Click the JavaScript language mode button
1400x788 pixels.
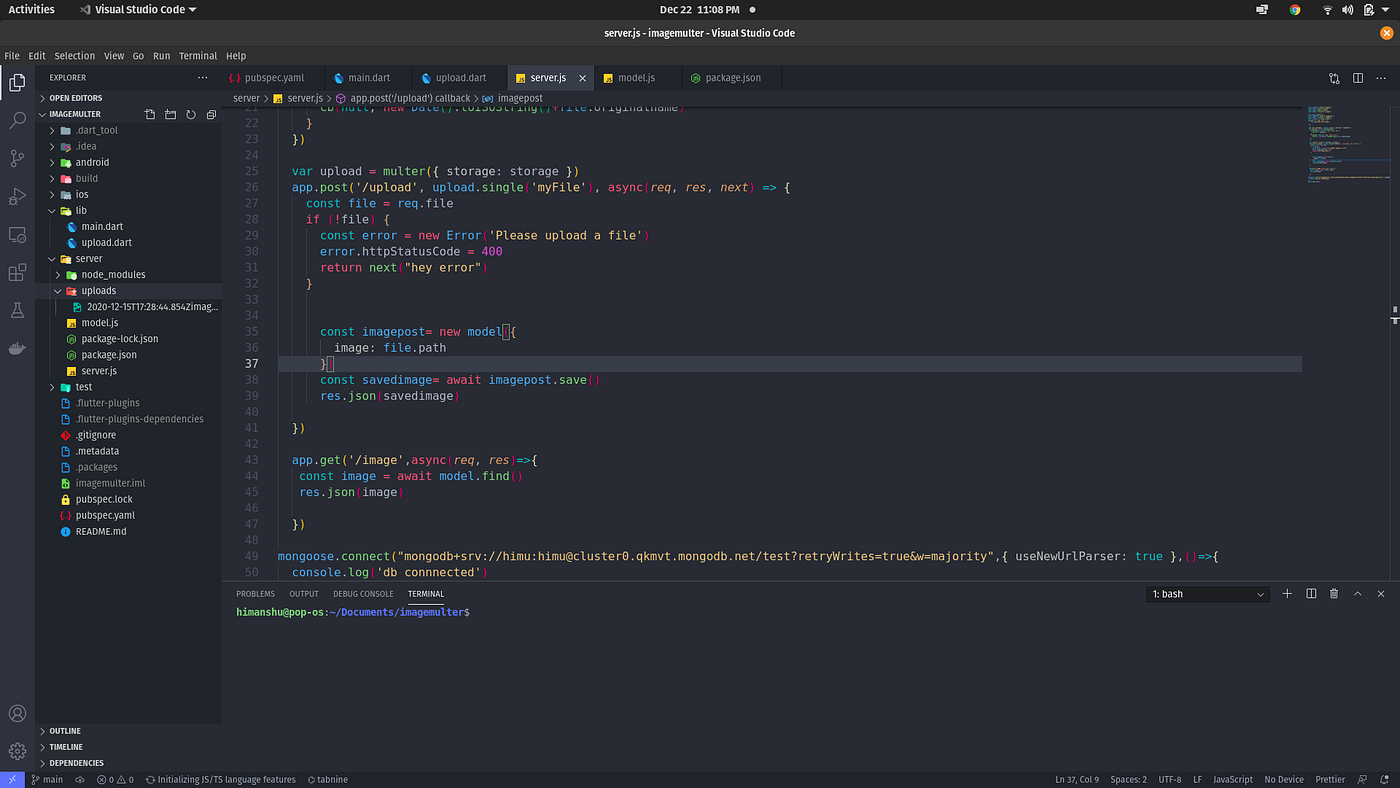click(x=1232, y=780)
